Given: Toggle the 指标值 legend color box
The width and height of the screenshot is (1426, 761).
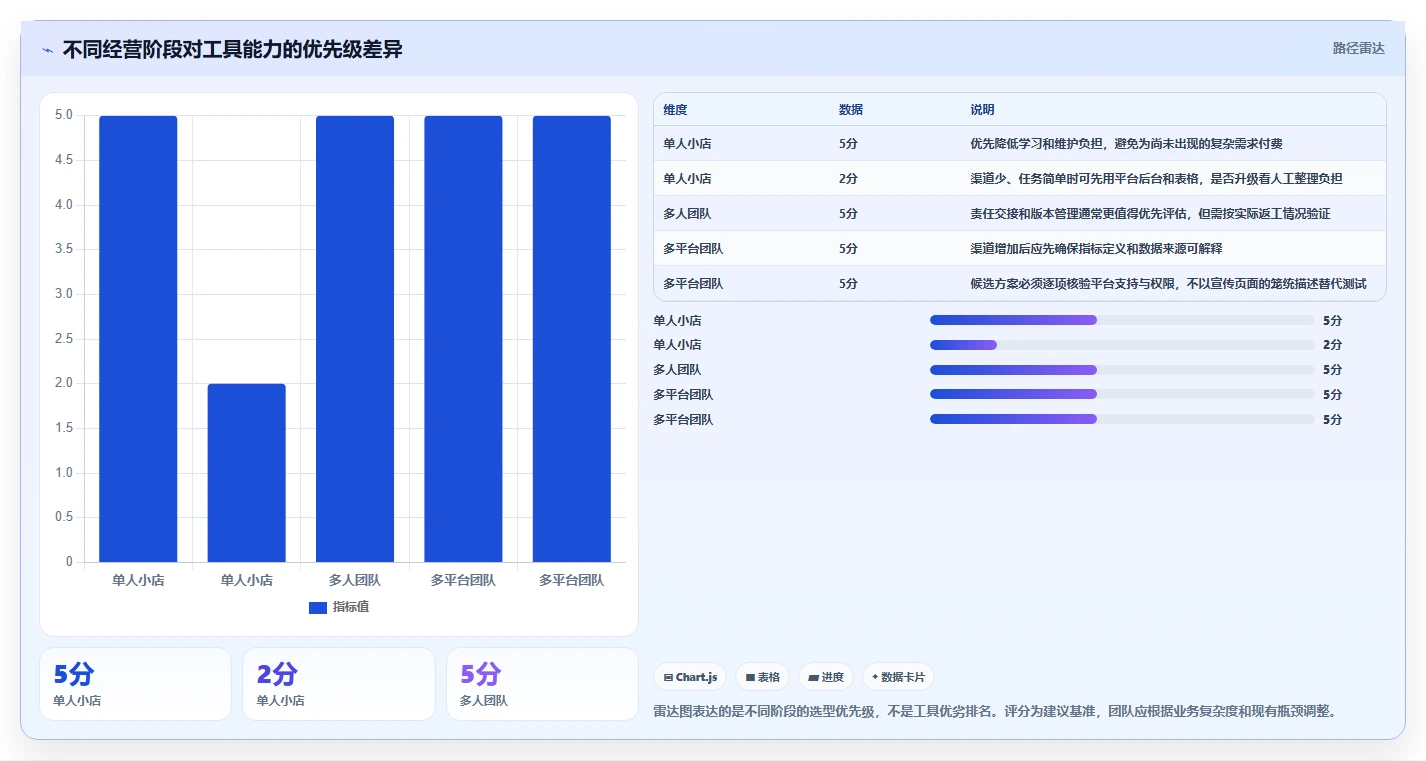Looking at the screenshot, I should click(x=318, y=608).
